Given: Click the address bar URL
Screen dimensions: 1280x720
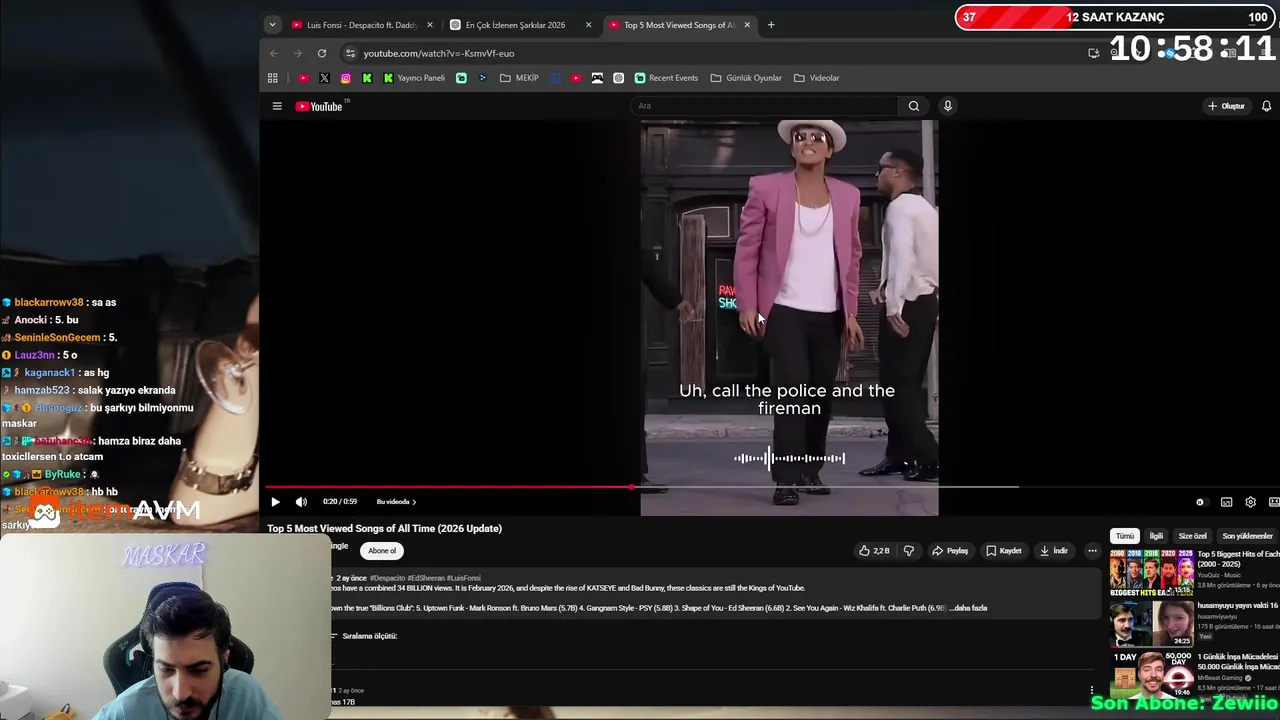Looking at the screenshot, I should click(x=439, y=53).
